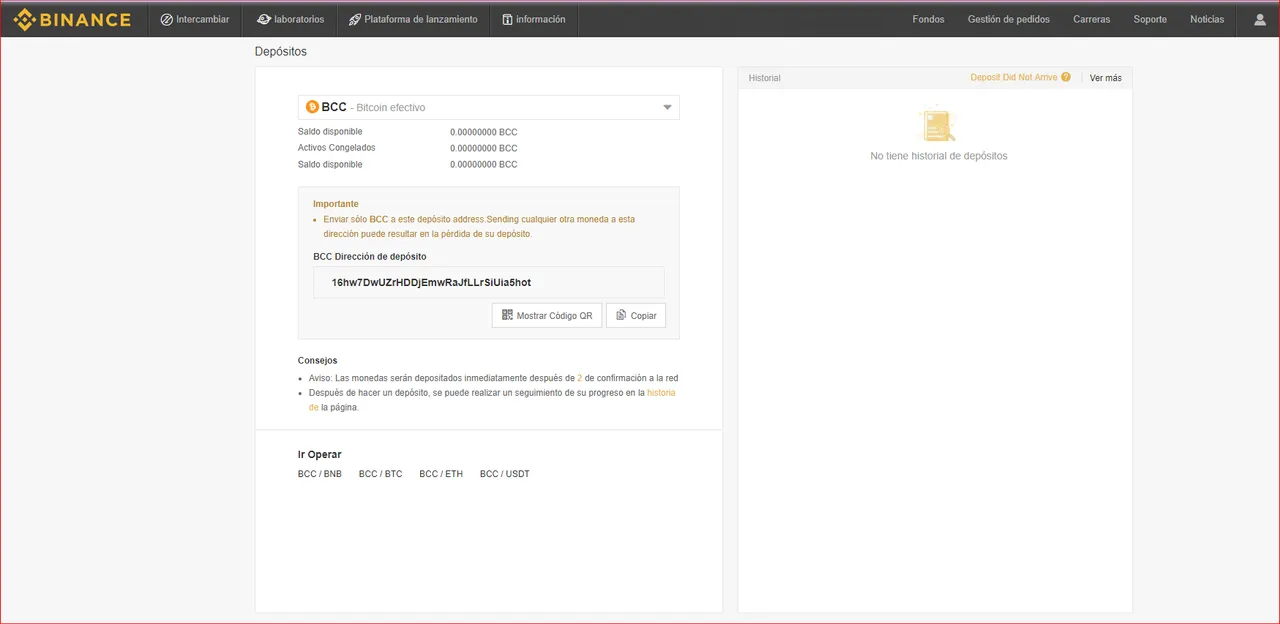The width and height of the screenshot is (1280, 624).
Task: Click the Activos Congelados label
Action: click(337, 148)
